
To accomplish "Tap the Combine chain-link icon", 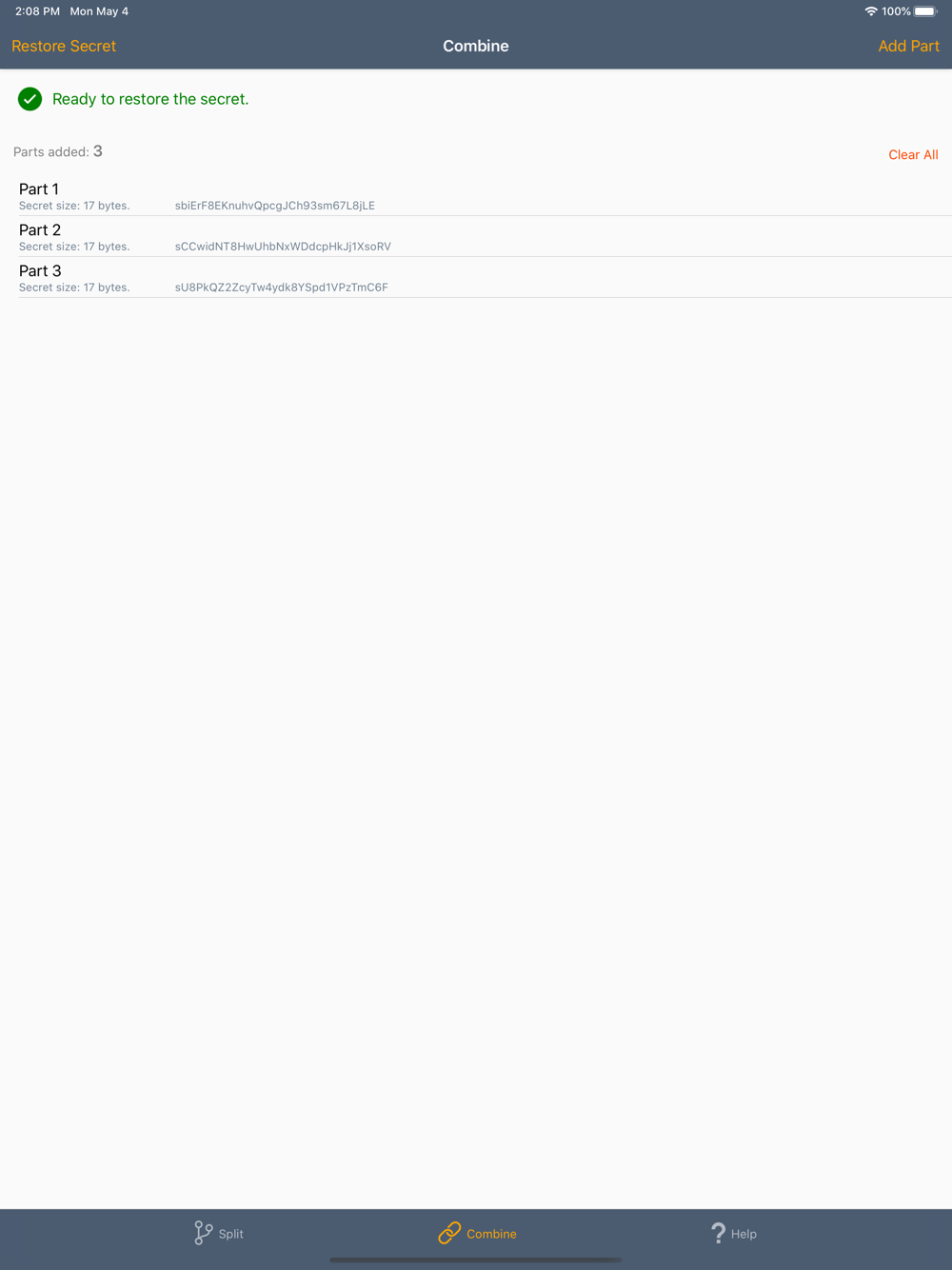I will (x=449, y=1233).
